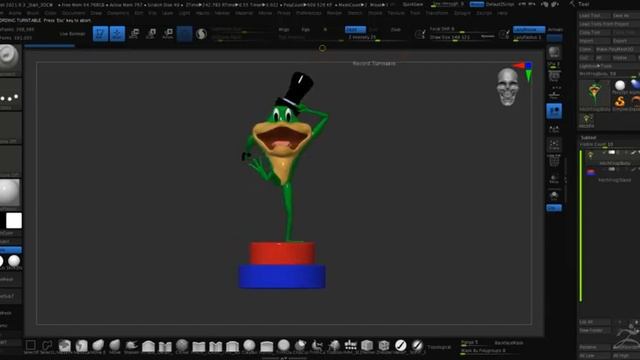Pick the last slash curve brush icon
The image size is (640, 360).
coord(417,345)
